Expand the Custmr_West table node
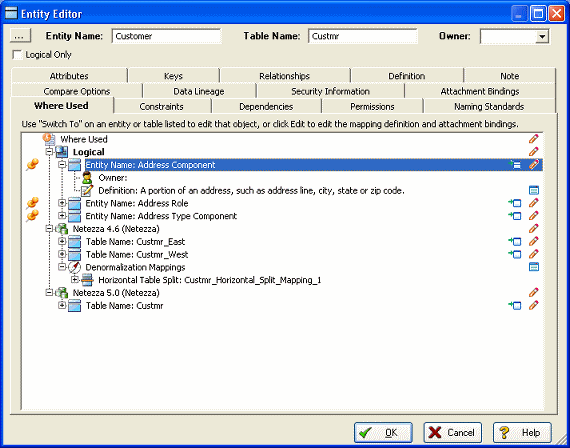 62,254
